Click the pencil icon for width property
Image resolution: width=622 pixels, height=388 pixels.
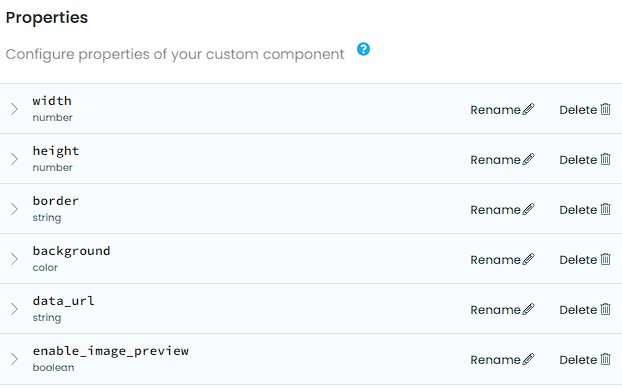coord(528,109)
